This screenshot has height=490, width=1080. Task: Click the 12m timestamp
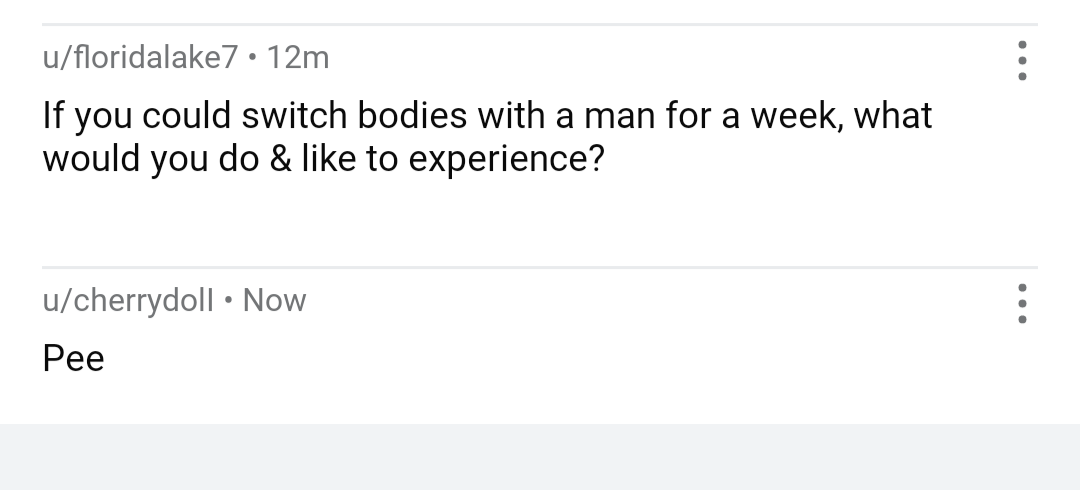click(298, 58)
